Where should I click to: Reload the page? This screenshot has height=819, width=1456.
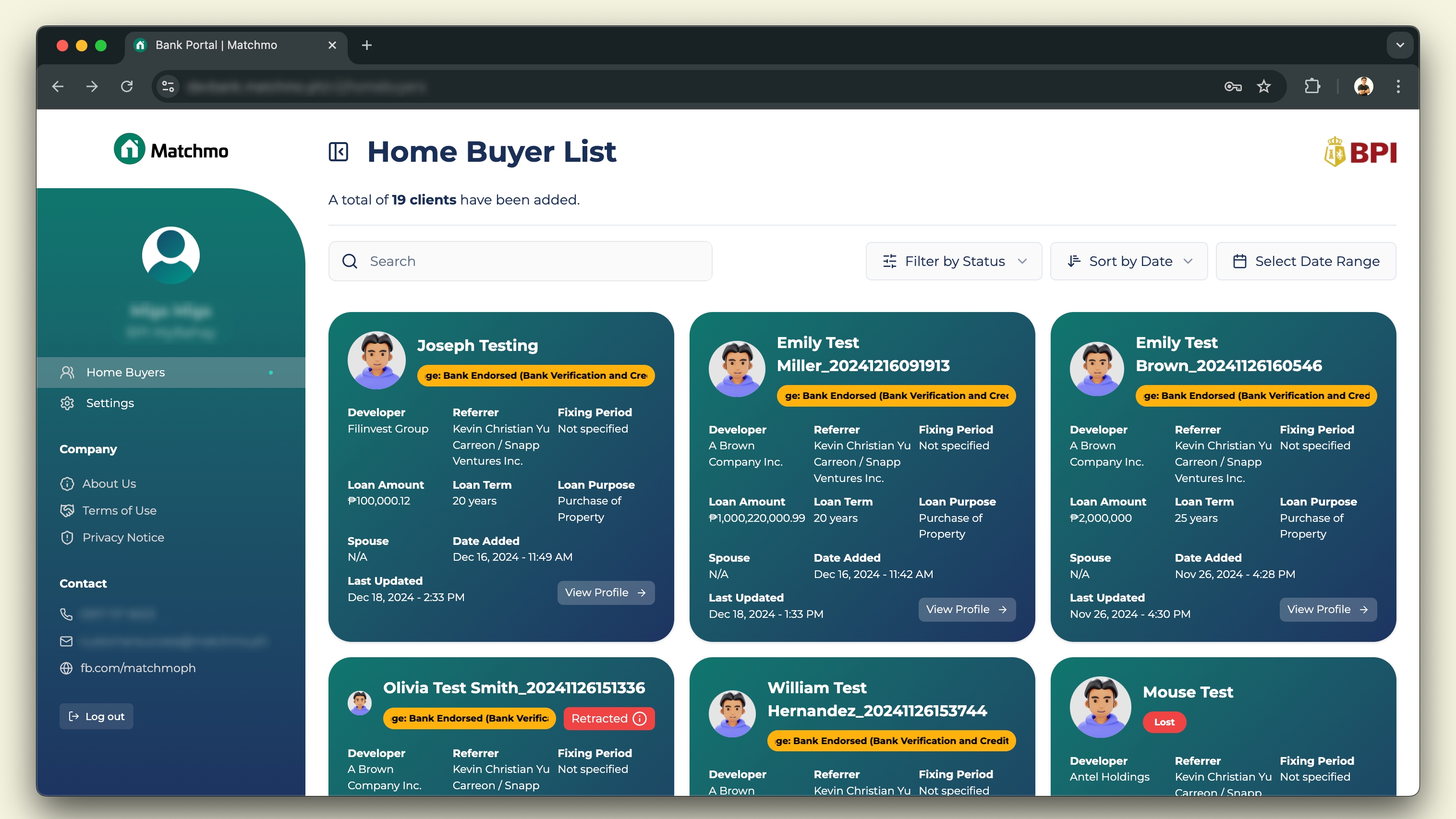(127, 86)
